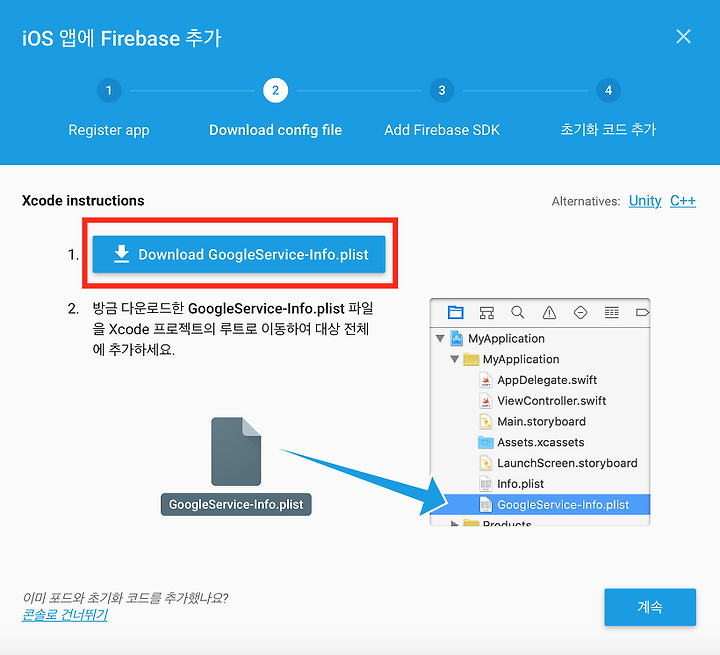Select the project navigator folder icon
The width and height of the screenshot is (720, 655).
pyautogui.click(x=456, y=312)
